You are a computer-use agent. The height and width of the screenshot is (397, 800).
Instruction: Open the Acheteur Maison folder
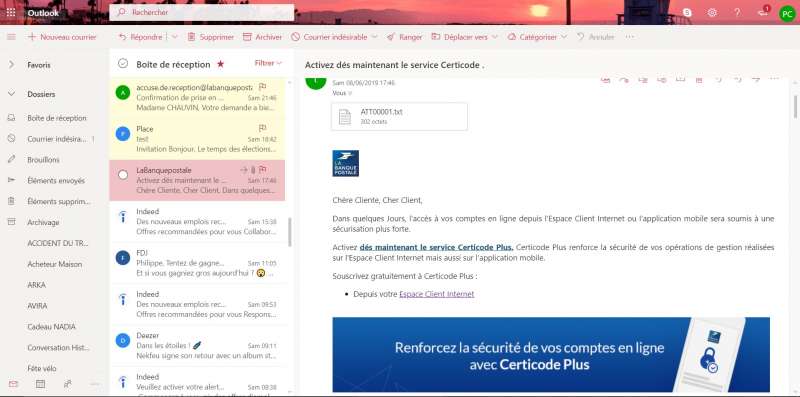(55, 264)
